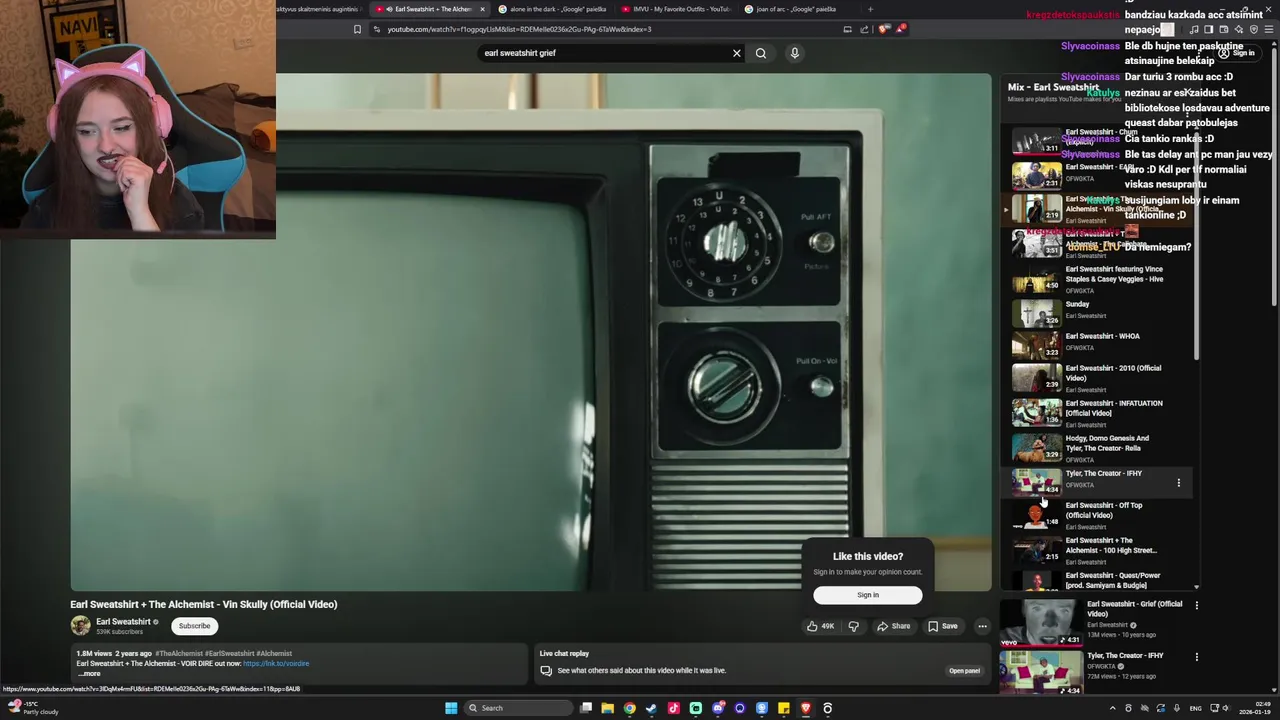Open the link.to/voirdire link
The height and width of the screenshot is (720, 1280).
(x=276, y=663)
